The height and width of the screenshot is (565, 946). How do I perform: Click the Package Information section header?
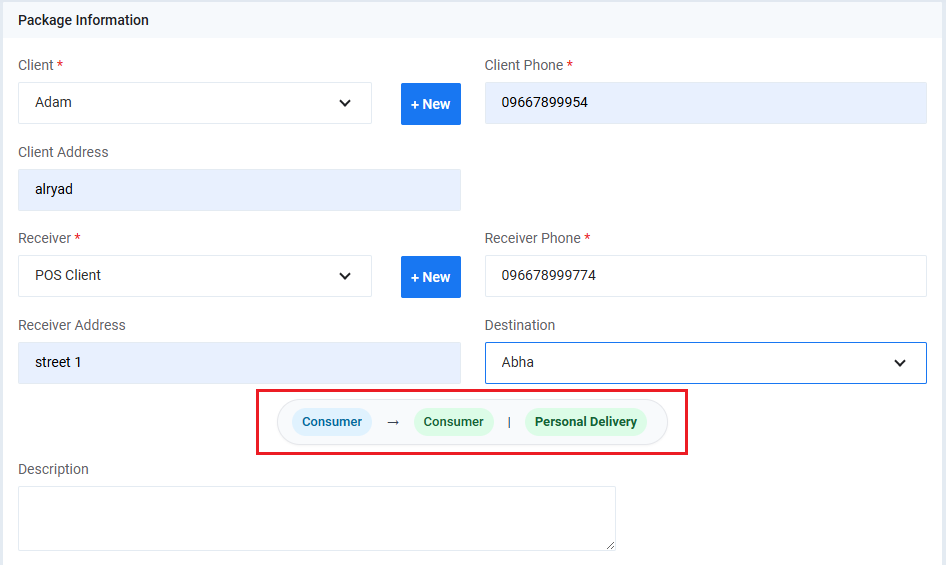pos(84,20)
